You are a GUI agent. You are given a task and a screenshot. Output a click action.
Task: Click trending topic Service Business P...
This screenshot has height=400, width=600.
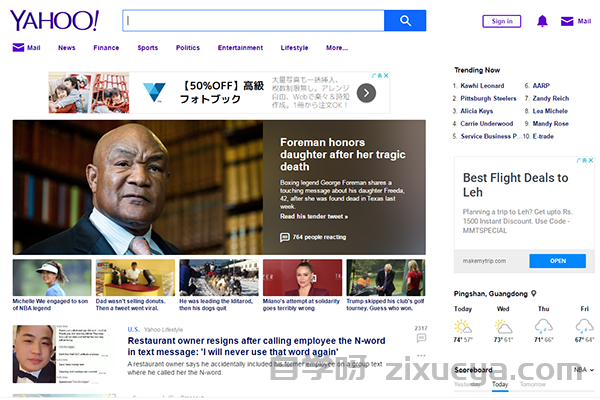pos(489,136)
